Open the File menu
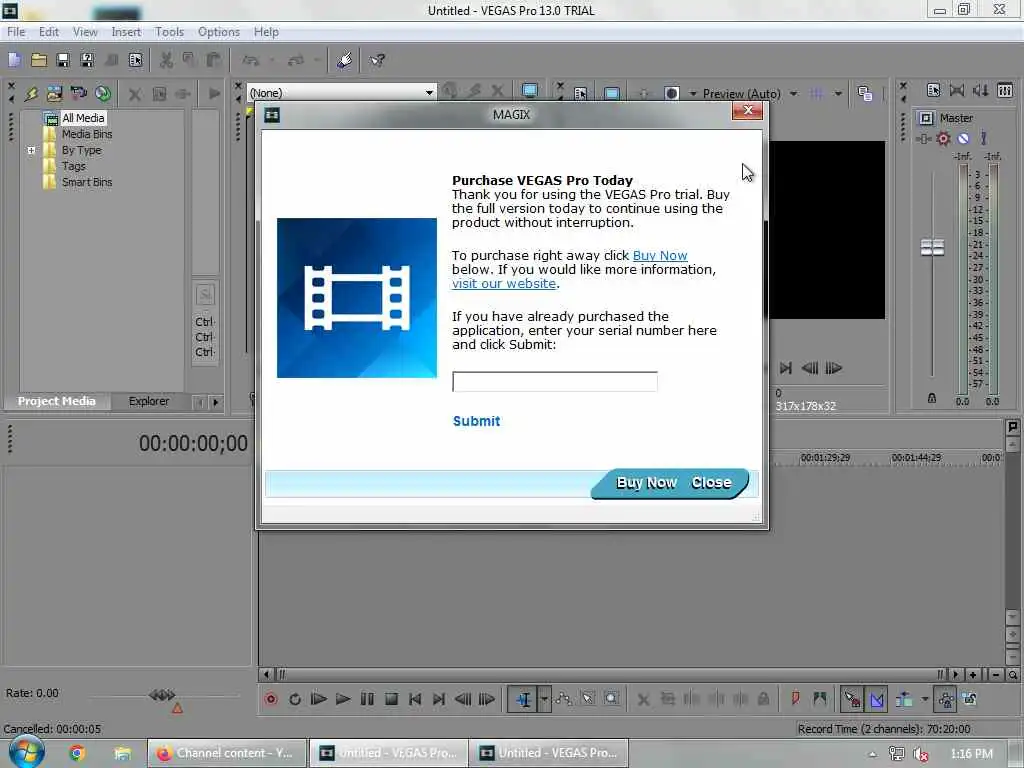 [16, 32]
